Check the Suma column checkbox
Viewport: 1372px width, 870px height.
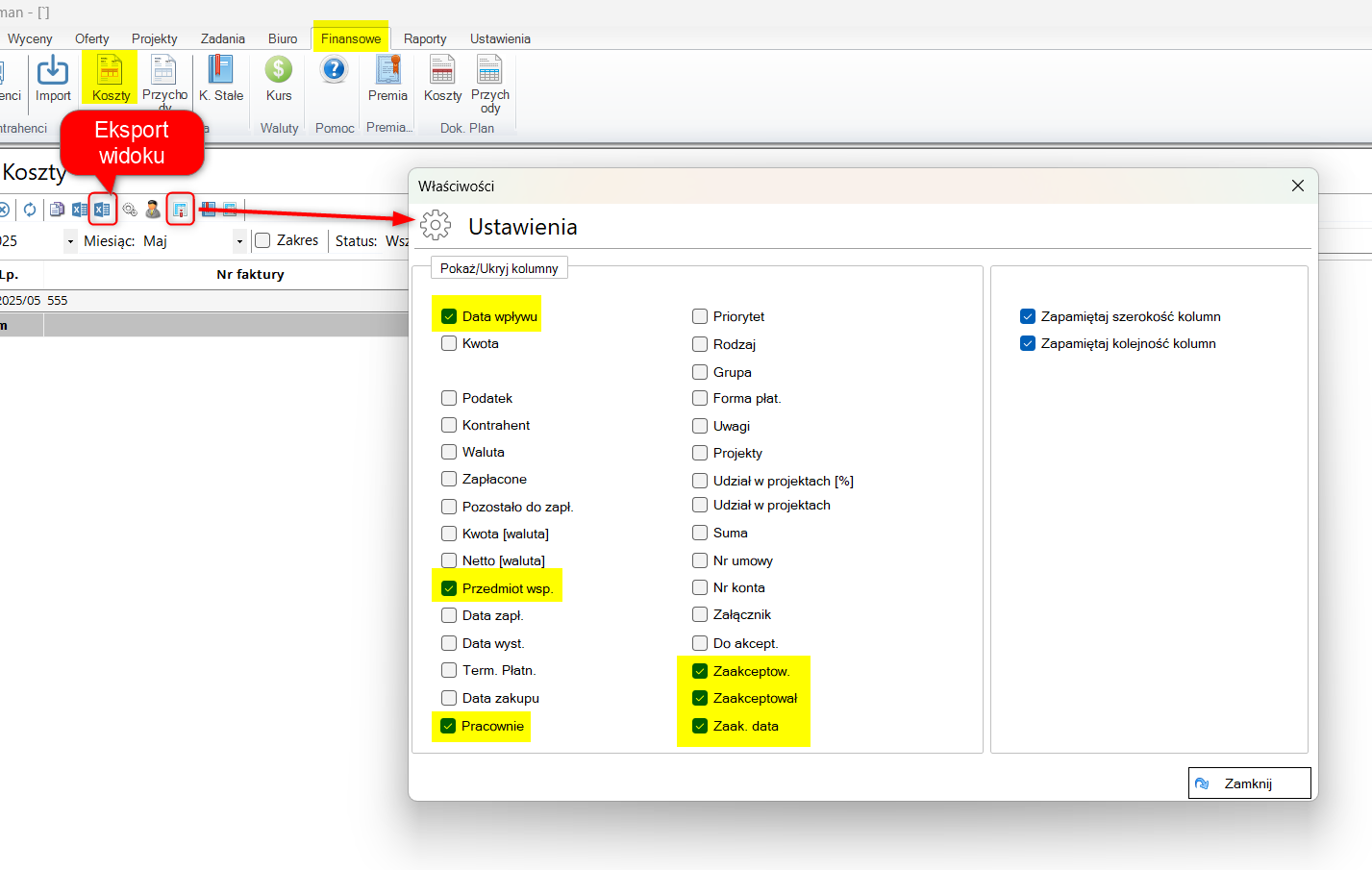pyautogui.click(x=700, y=533)
